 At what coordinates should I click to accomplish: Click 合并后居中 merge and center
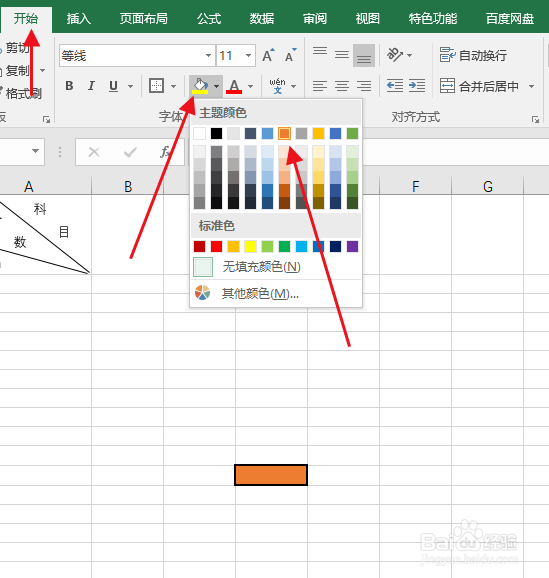(479, 86)
